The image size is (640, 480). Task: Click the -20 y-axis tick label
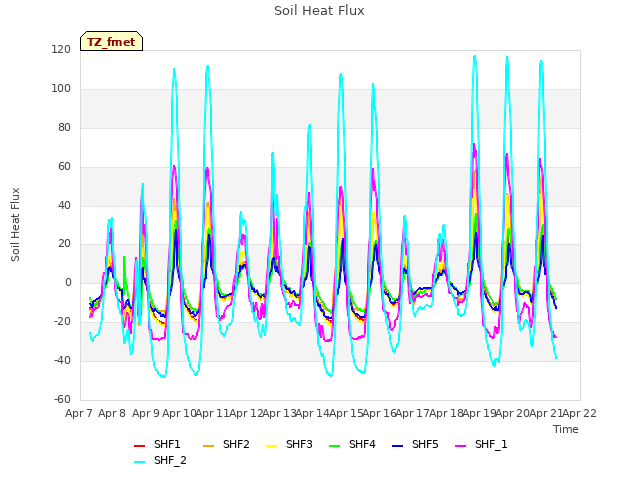coord(62,322)
